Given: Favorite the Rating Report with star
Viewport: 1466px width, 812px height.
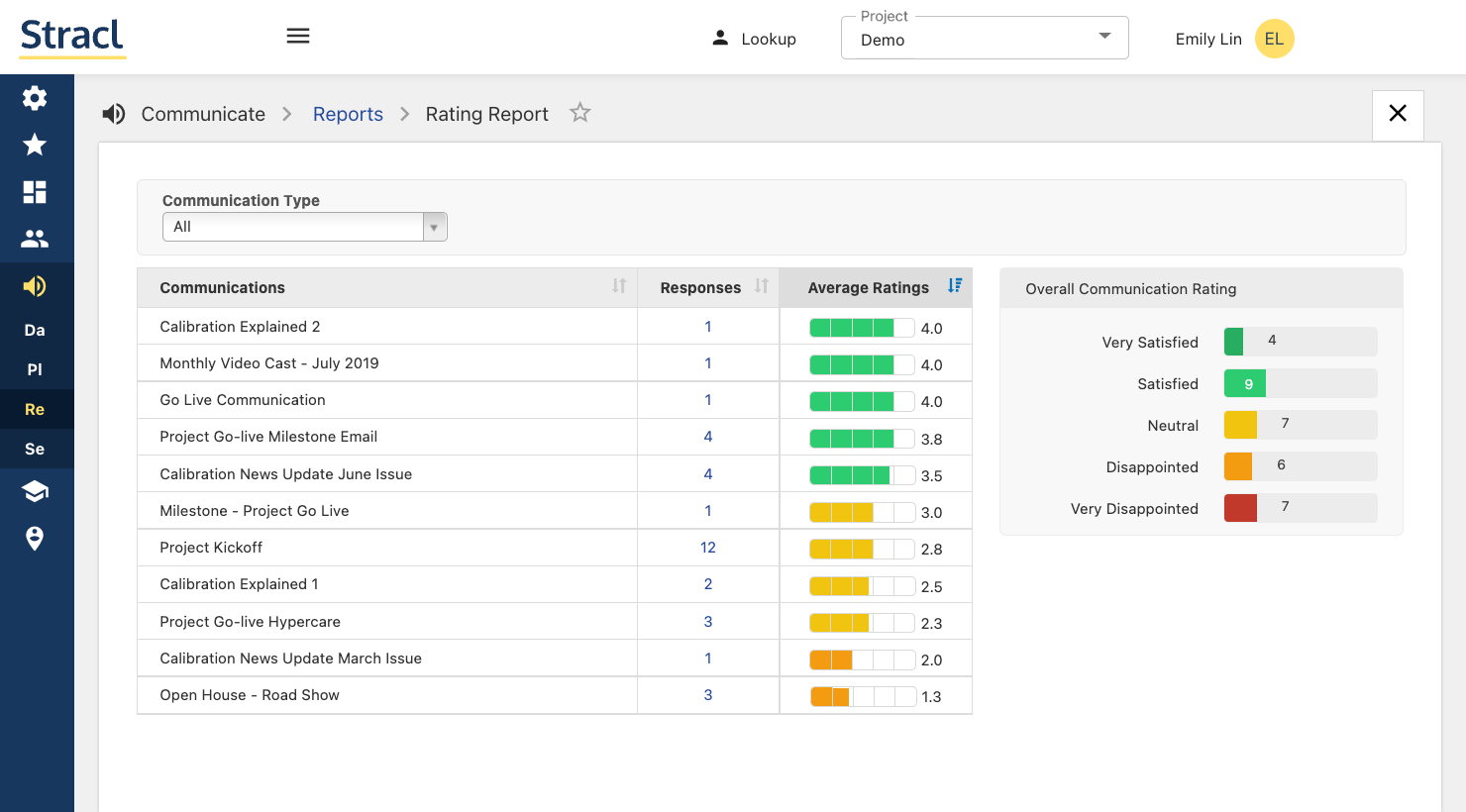Looking at the screenshot, I should (580, 113).
